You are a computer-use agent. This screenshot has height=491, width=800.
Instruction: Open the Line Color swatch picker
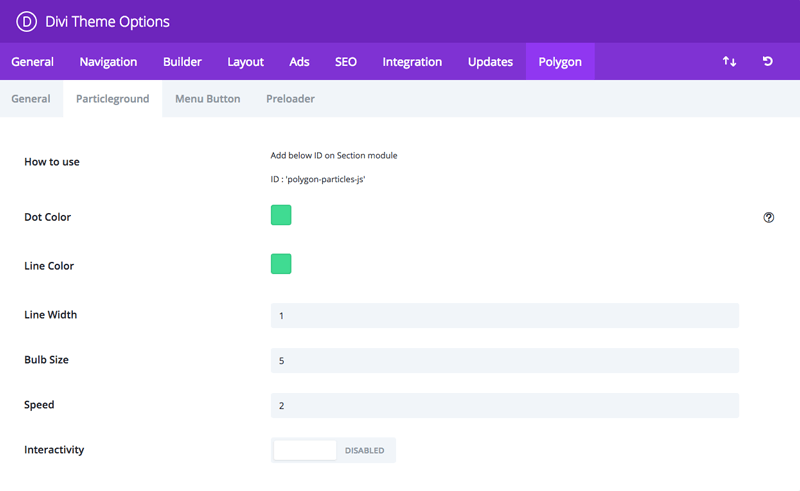281,264
